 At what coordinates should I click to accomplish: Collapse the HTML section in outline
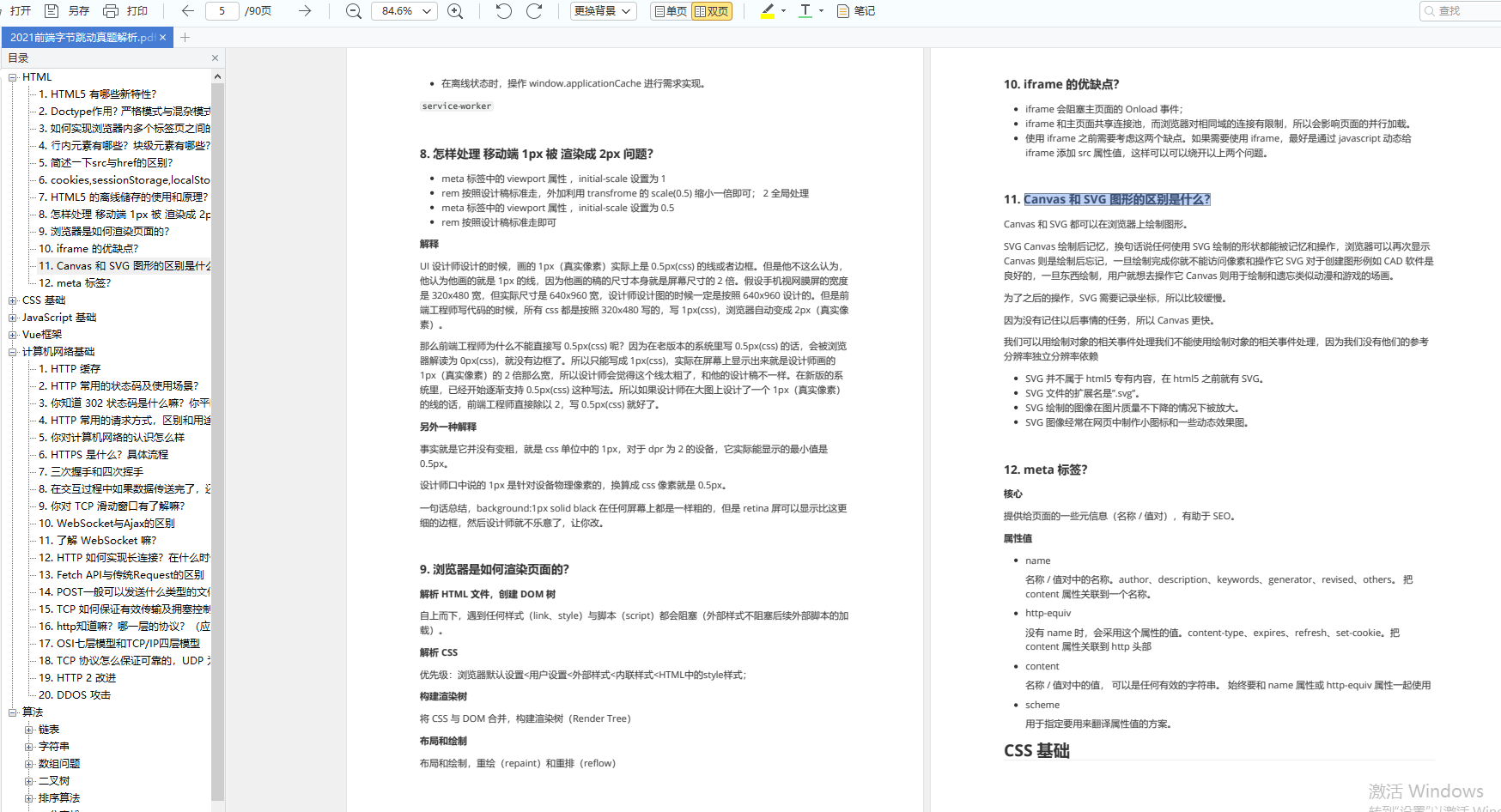[x=13, y=77]
